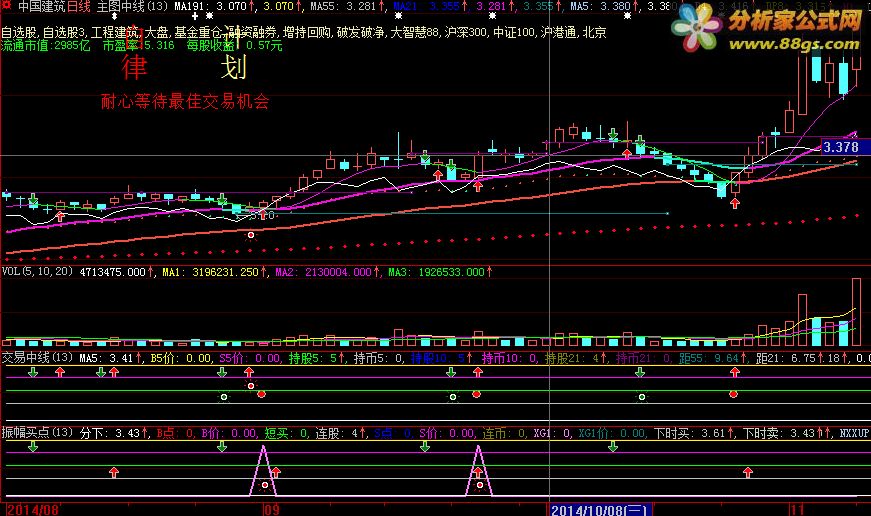Jump to the 2014/08 date label
The height and width of the screenshot is (516, 871).
point(32,510)
